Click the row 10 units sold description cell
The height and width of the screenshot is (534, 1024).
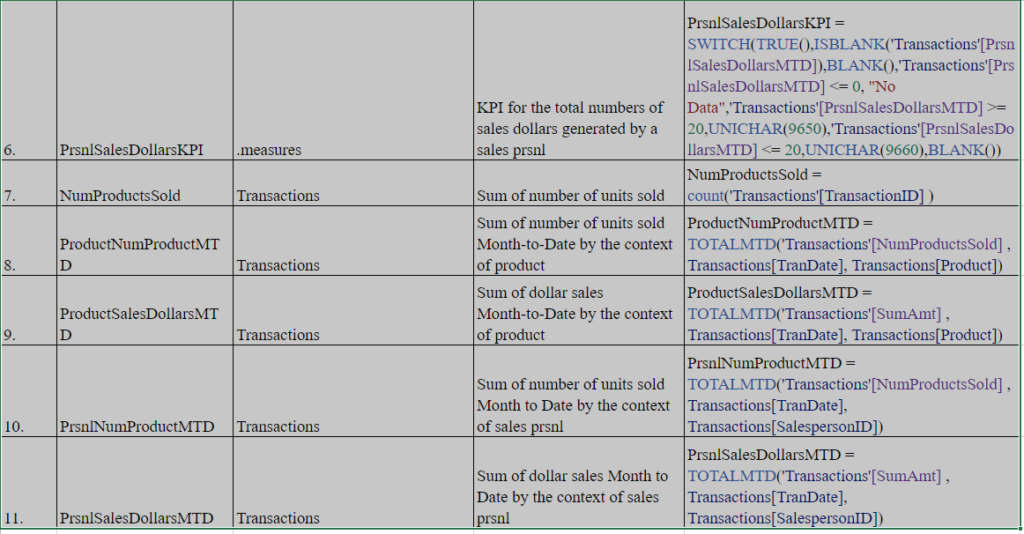click(579, 391)
